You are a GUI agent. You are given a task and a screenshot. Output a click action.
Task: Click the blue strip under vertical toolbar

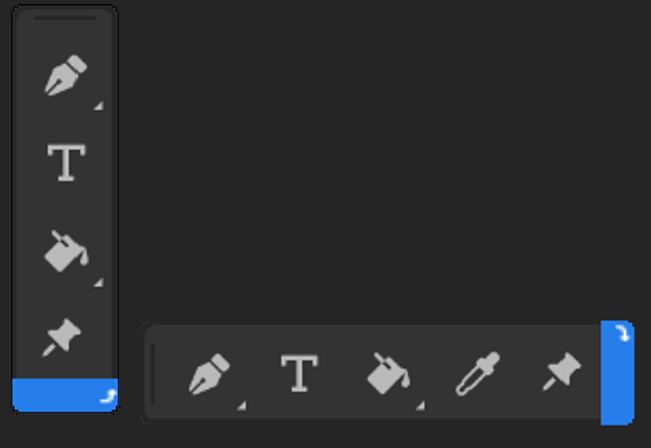[65, 395]
